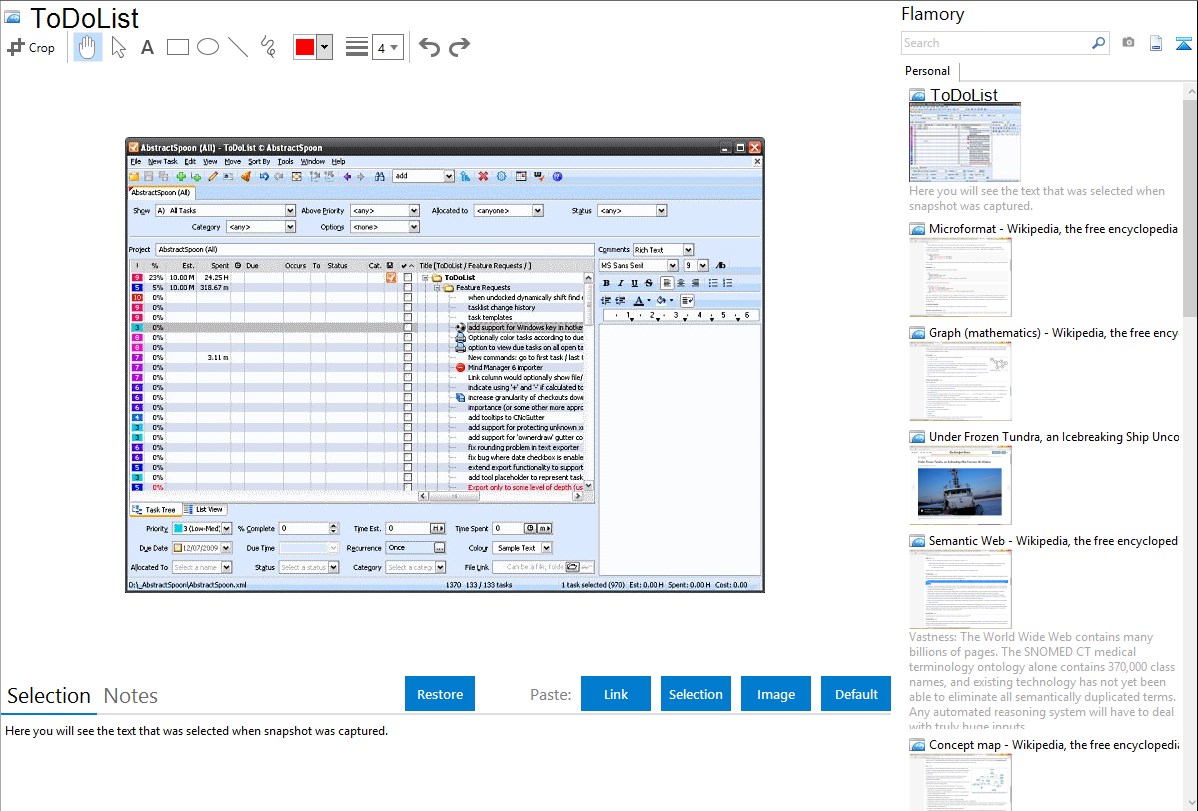Pick the ellipse shape tool
Screen dimensions: 1198x811
207,47
